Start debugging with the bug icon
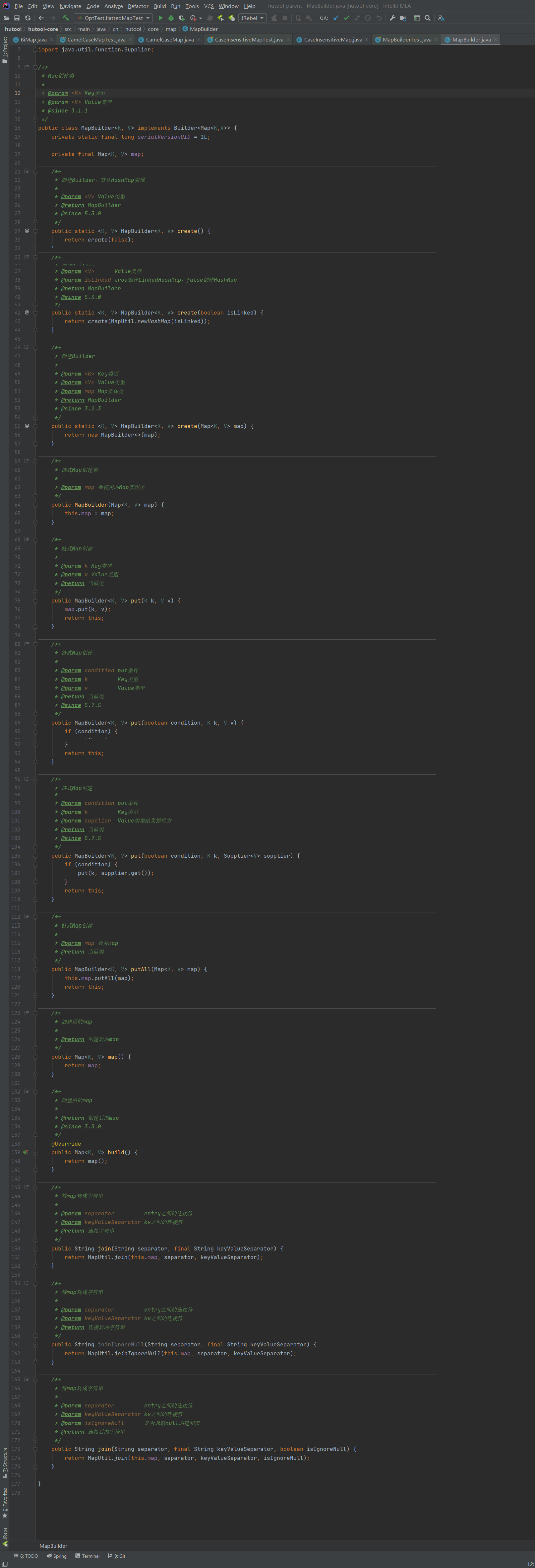The width and height of the screenshot is (535, 1568). click(171, 18)
